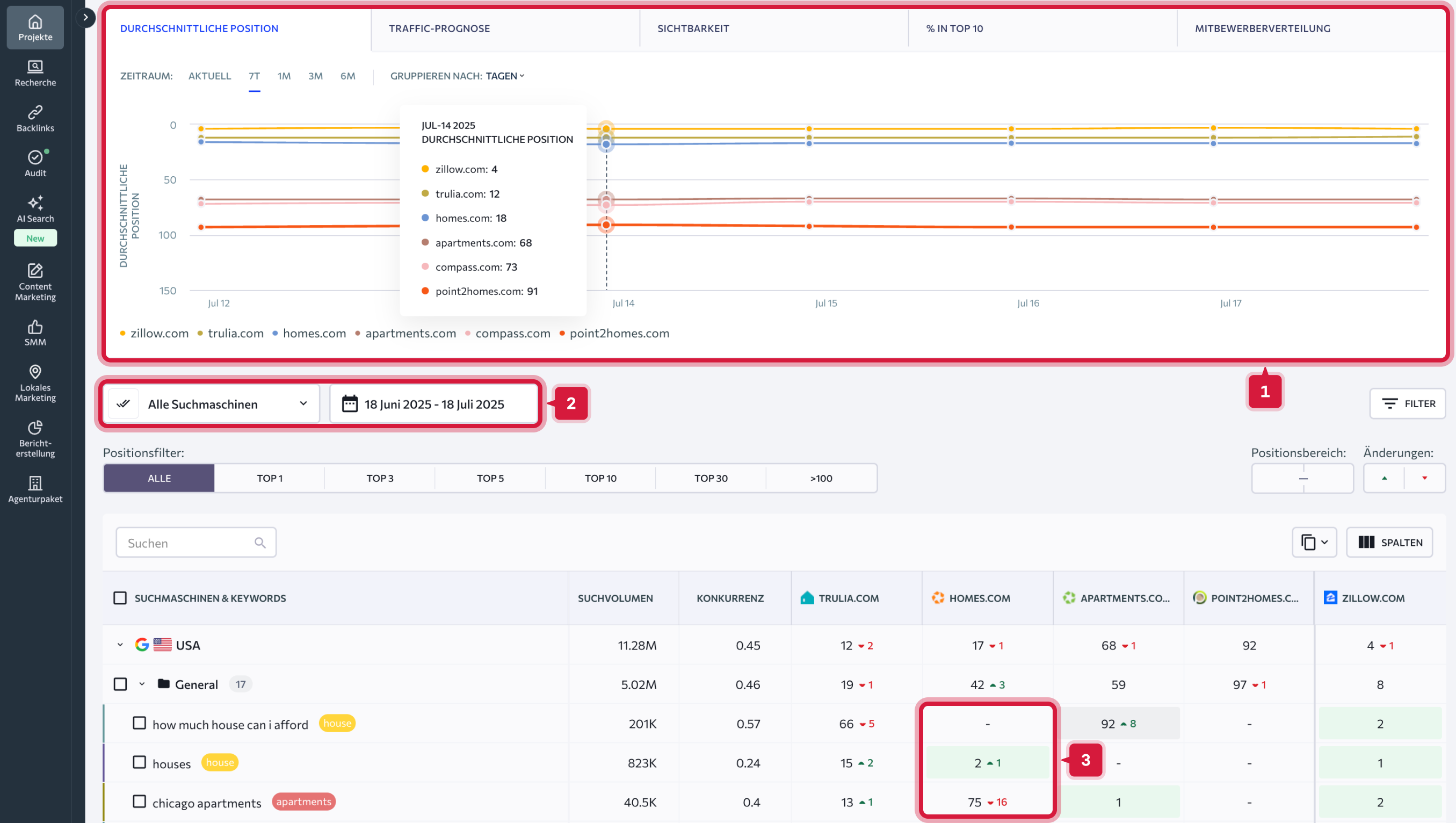Click the 'apartments' tag label

click(x=303, y=801)
